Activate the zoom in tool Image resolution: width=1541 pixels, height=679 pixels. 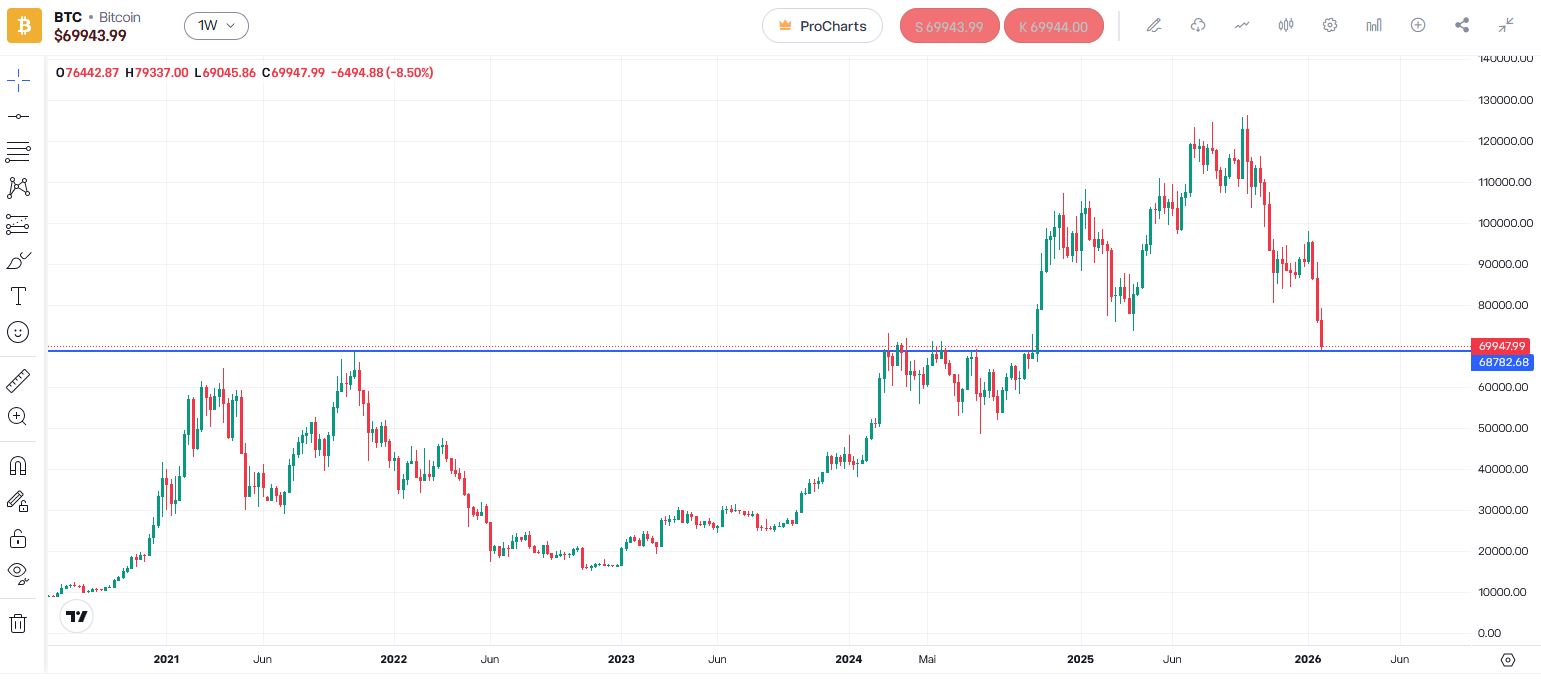point(18,417)
